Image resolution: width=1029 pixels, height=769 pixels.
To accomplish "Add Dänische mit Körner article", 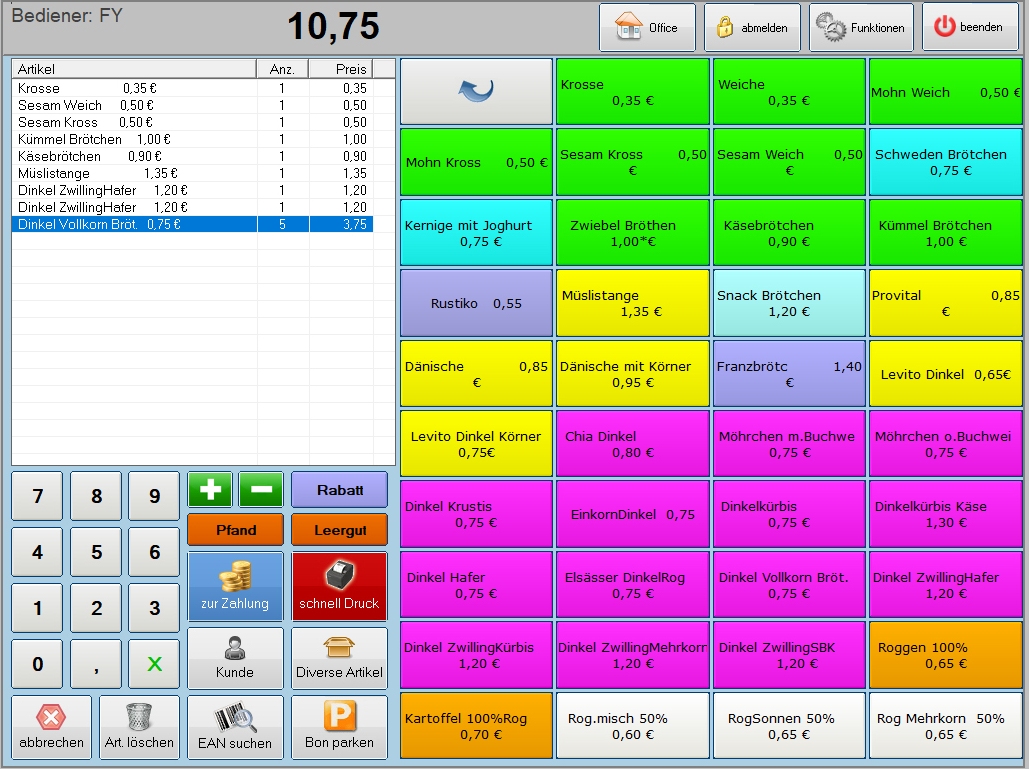I will pyautogui.click(x=633, y=373).
